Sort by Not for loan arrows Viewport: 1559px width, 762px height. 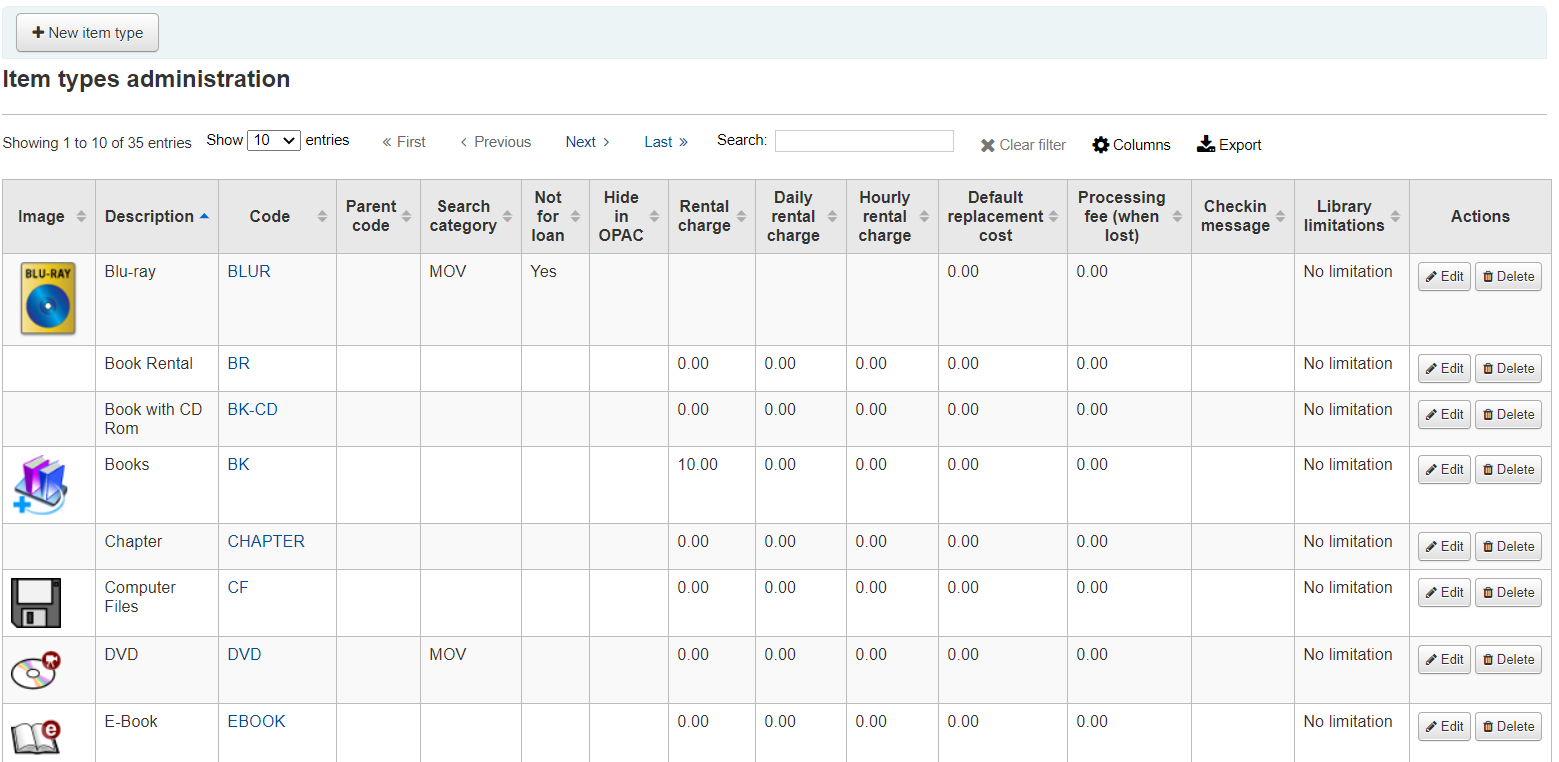[x=575, y=217]
